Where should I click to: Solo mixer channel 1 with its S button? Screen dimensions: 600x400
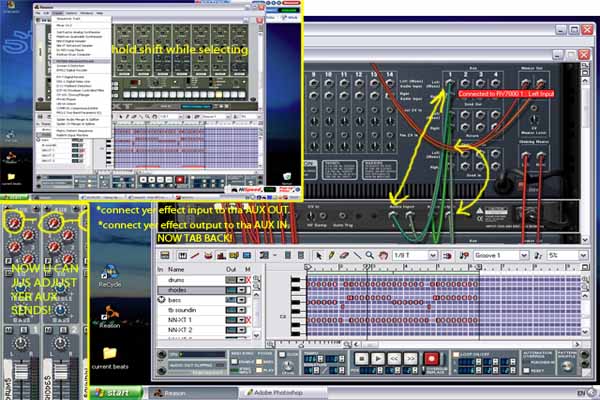(x=24, y=330)
